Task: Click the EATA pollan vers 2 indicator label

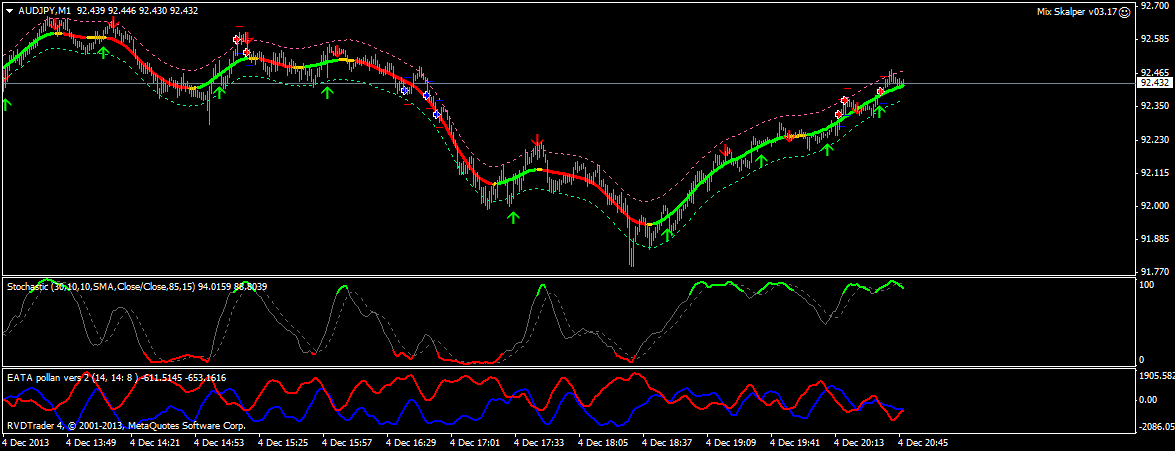Action: tap(116, 378)
